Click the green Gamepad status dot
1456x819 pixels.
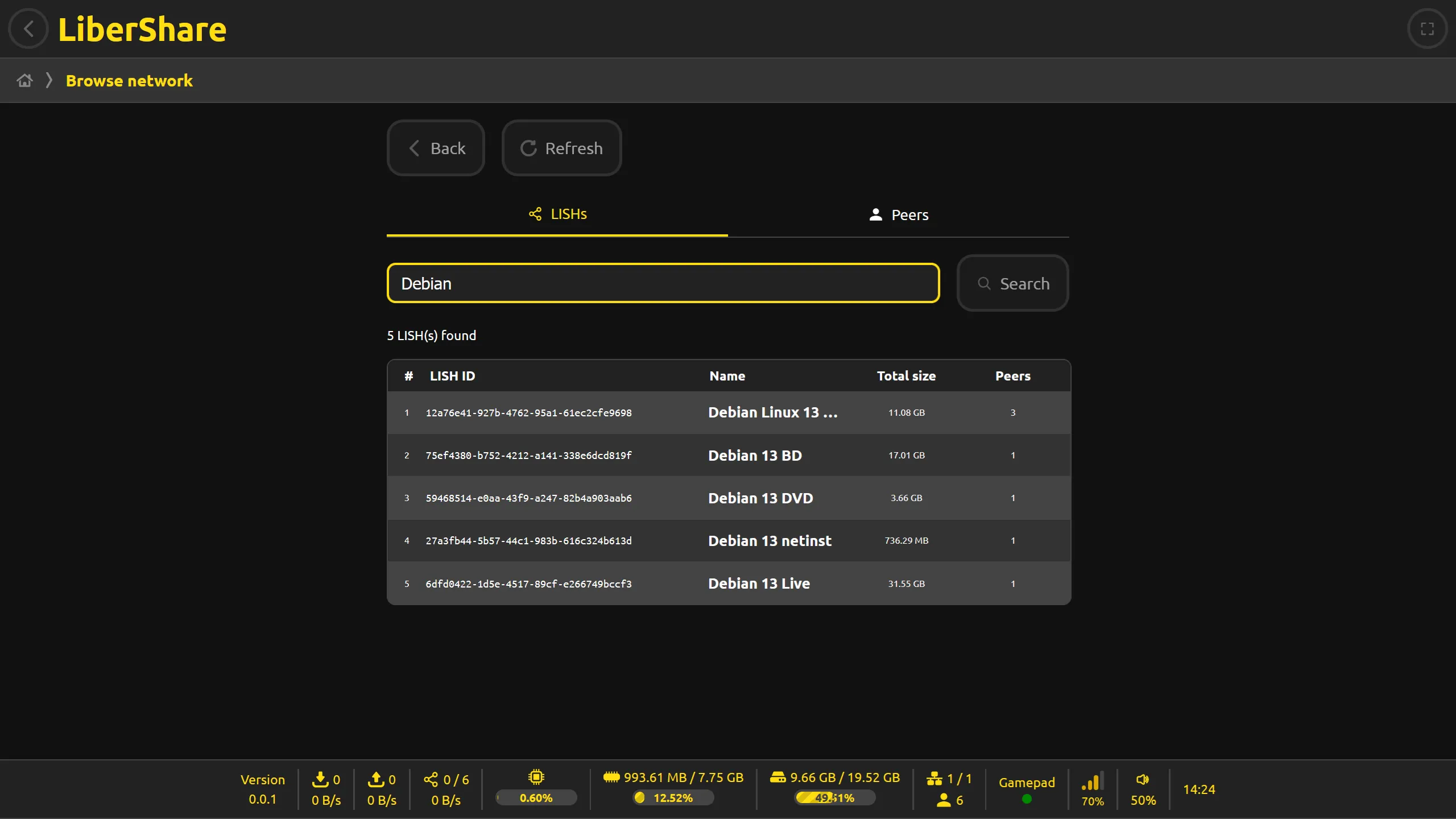point(1027,799)
